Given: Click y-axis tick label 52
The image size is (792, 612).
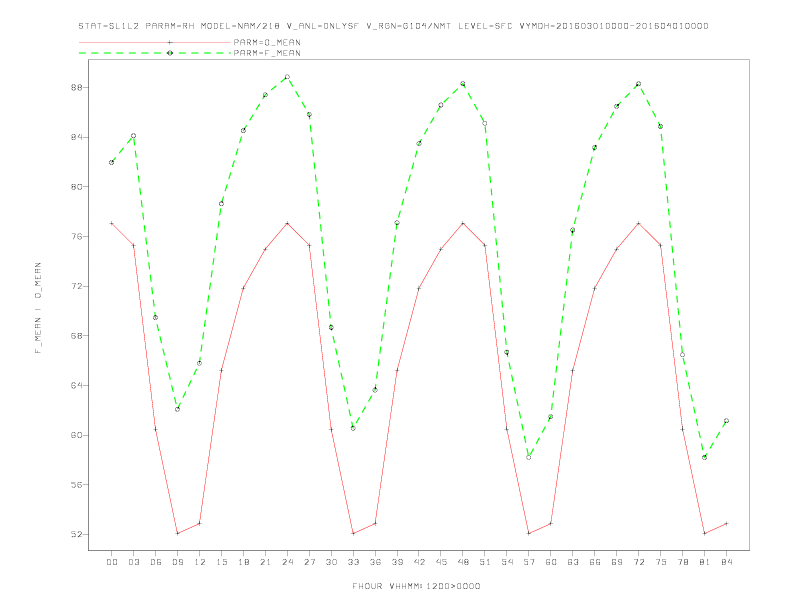Looking at the screenshot, I should click(76, 534).
